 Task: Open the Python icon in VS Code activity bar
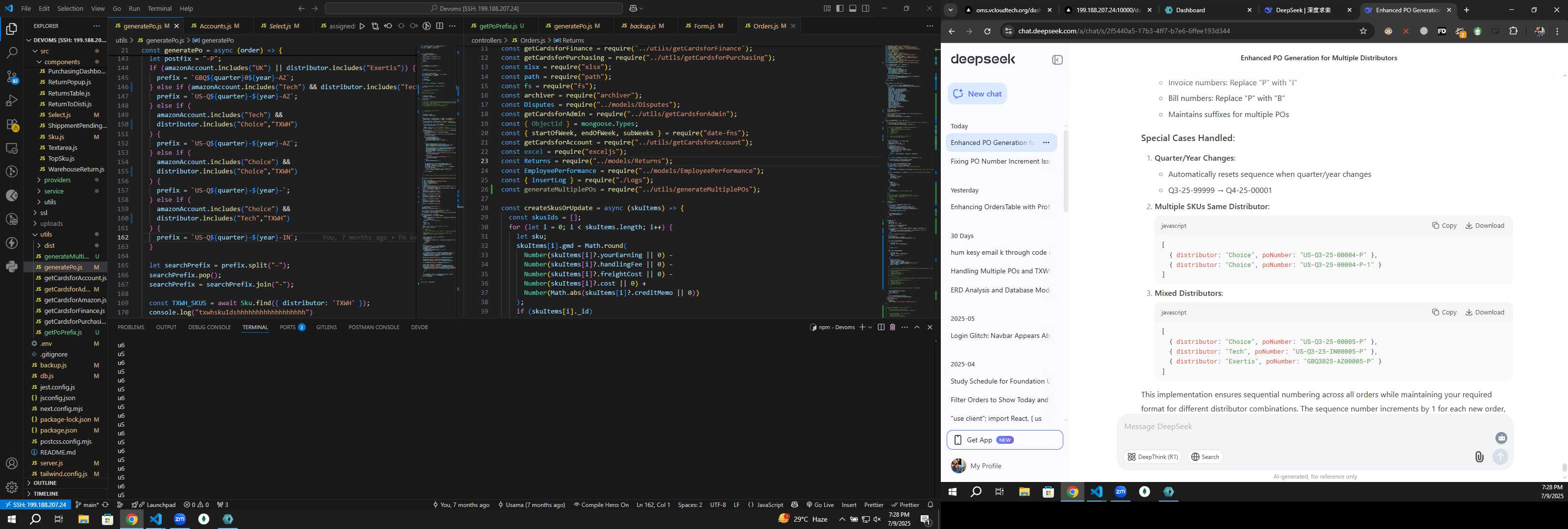click(12, 266)
